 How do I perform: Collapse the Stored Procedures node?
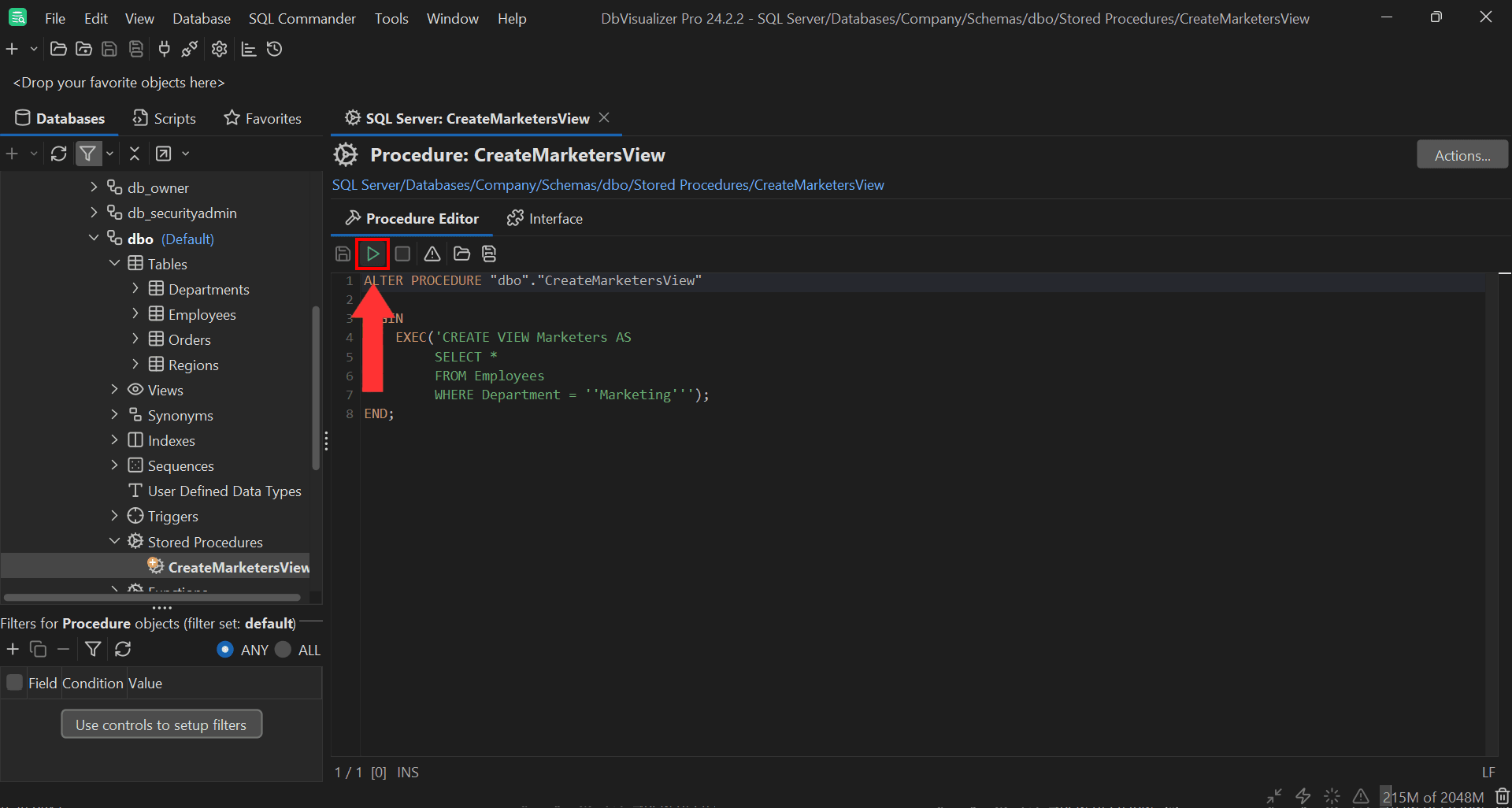point(115,541)
